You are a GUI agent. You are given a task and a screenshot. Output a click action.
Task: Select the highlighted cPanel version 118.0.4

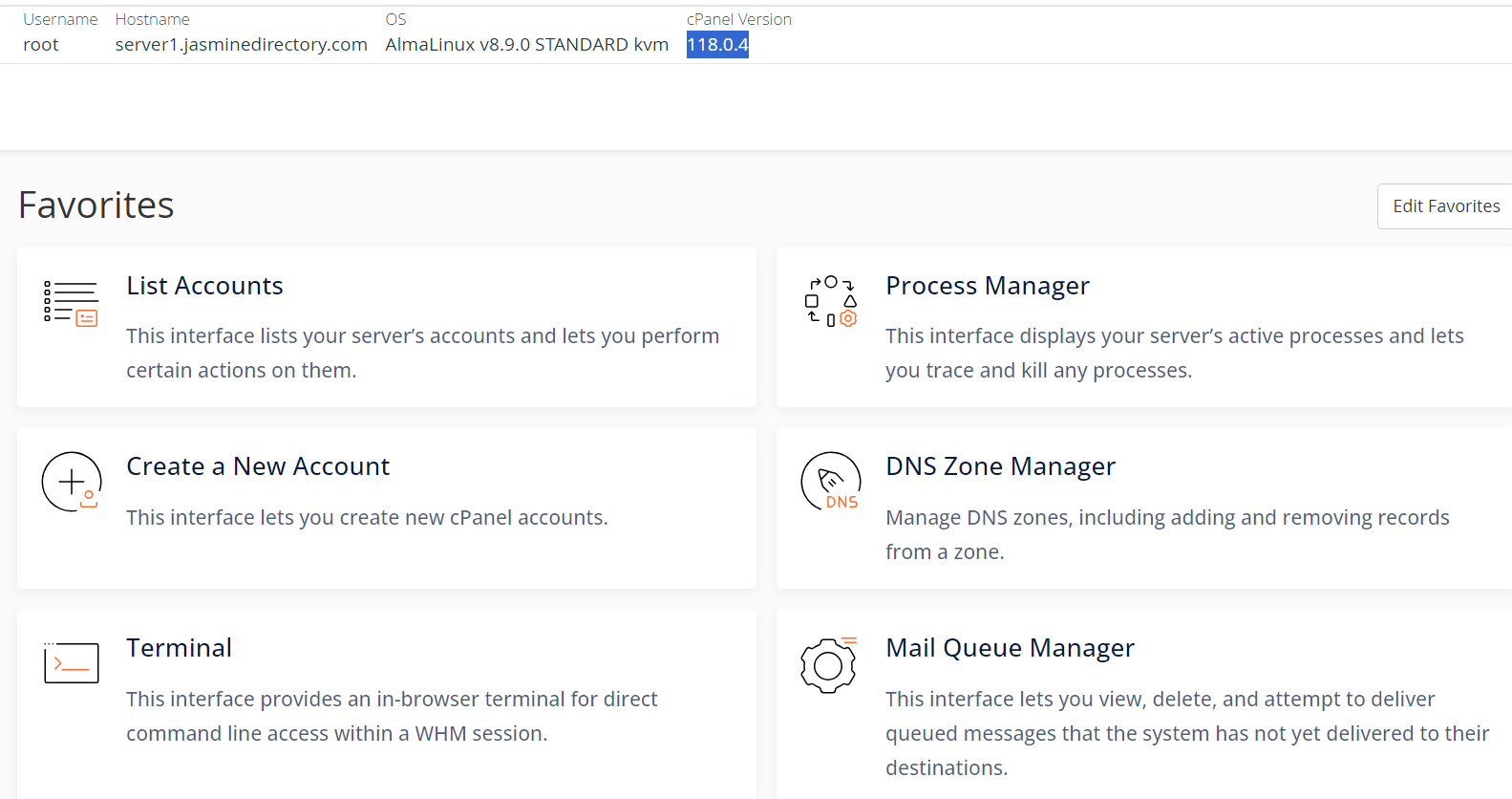(717, 45)
